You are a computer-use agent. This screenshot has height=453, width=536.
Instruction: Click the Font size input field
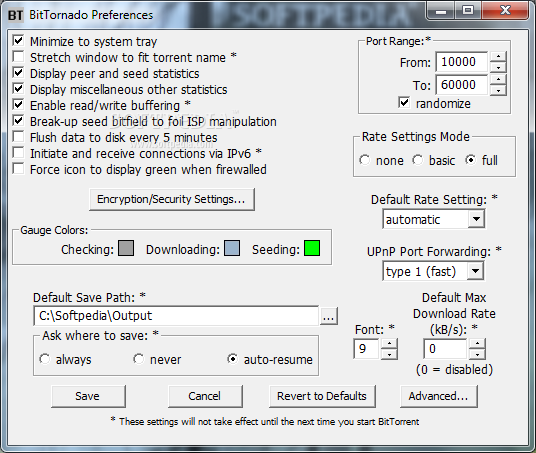(x=366, y=349)
